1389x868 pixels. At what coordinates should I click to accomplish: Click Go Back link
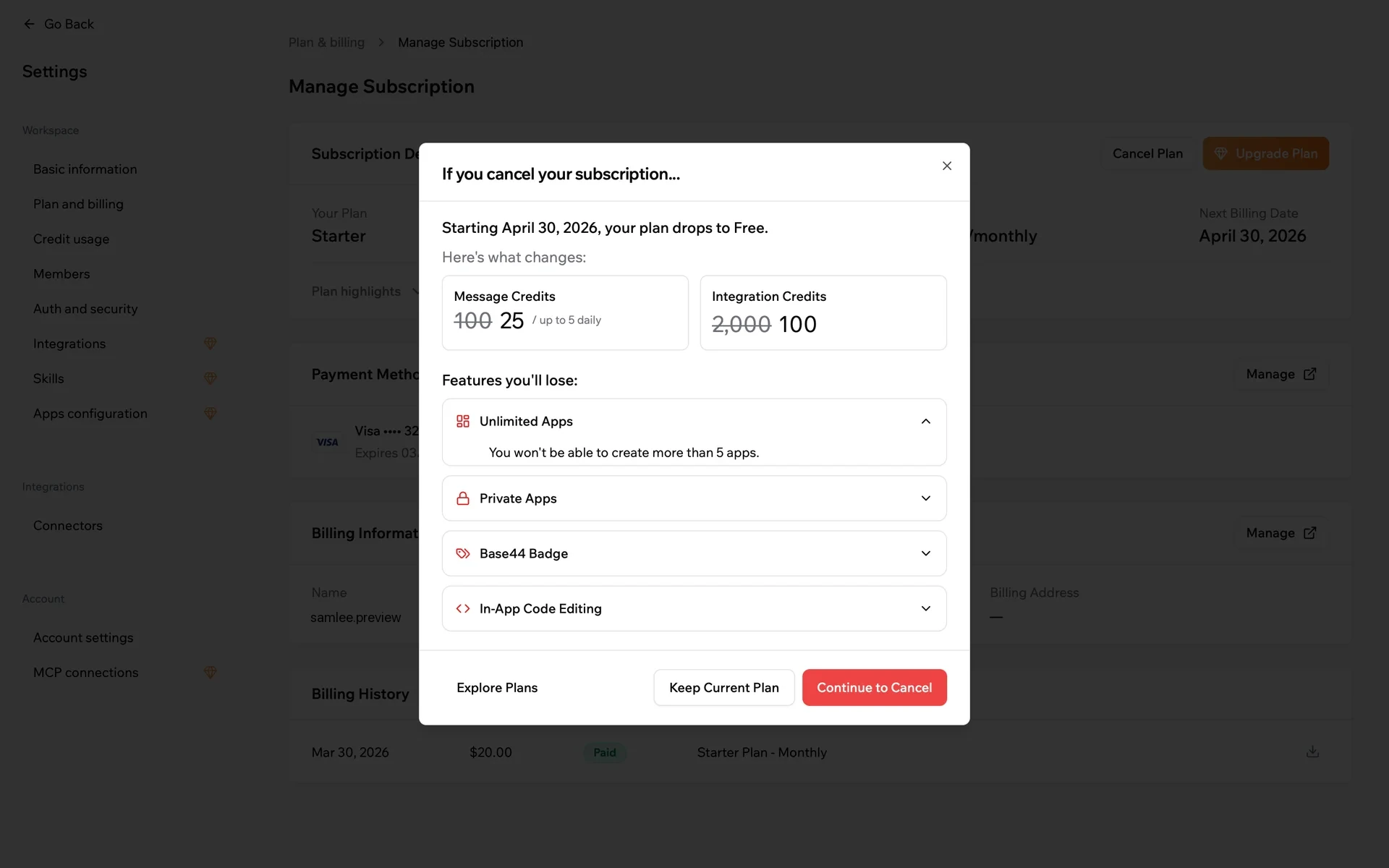[58, 24]
